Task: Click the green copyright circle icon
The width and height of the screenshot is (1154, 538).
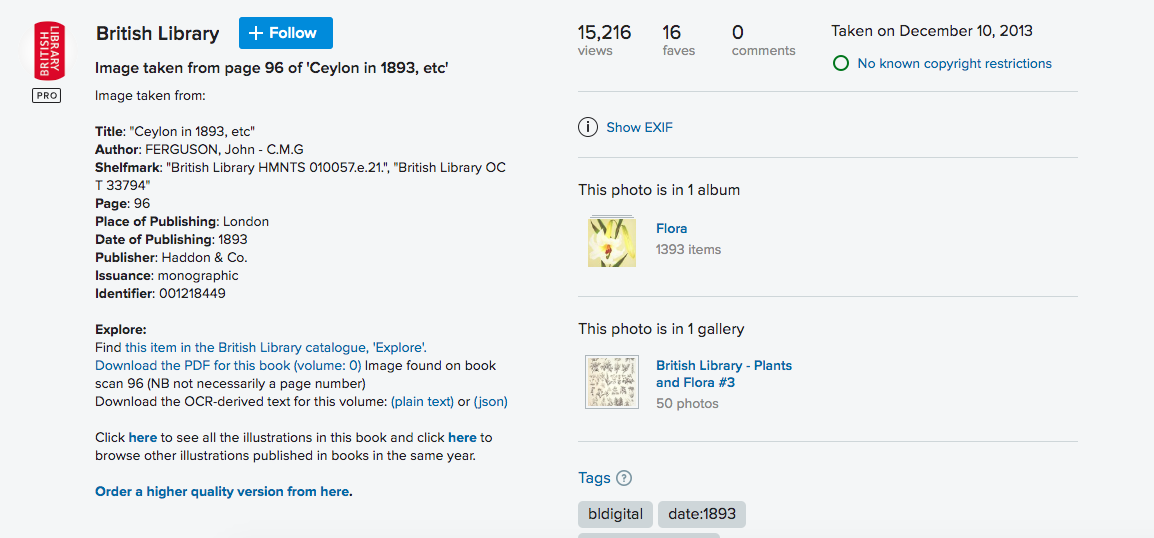Action: 840,63
